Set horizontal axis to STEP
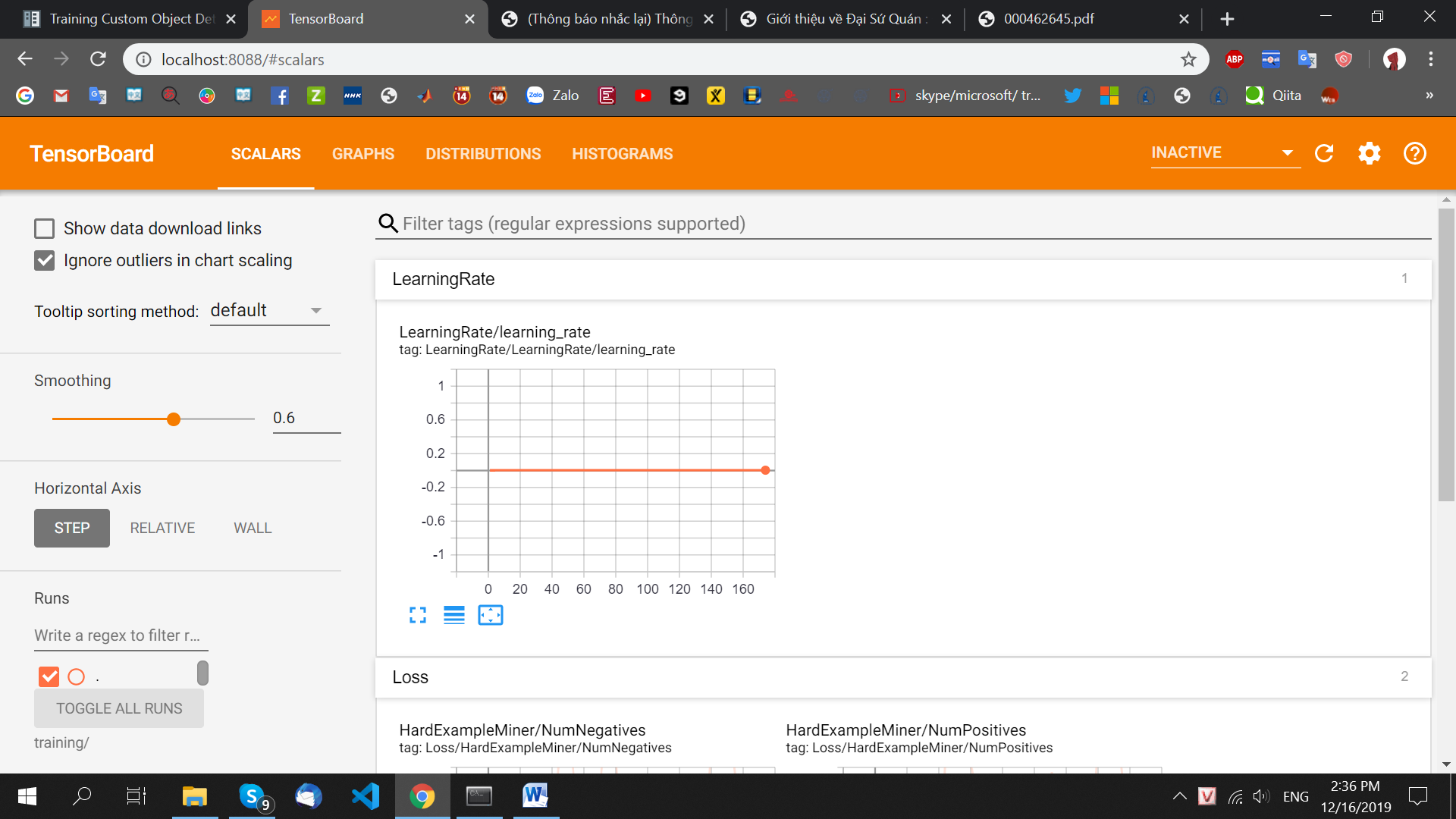Viewport: 1456px width, 819px height. (72, 528)
